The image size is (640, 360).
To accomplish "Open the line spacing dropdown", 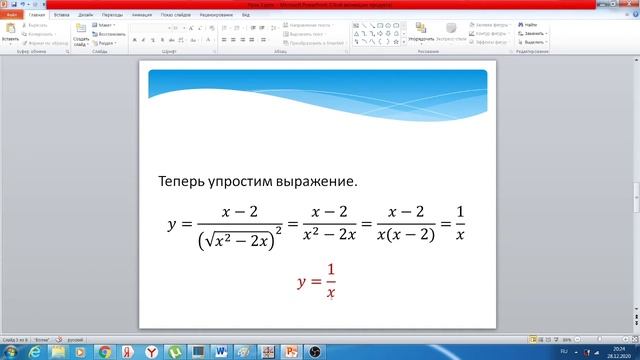I will tap(274, 28).
